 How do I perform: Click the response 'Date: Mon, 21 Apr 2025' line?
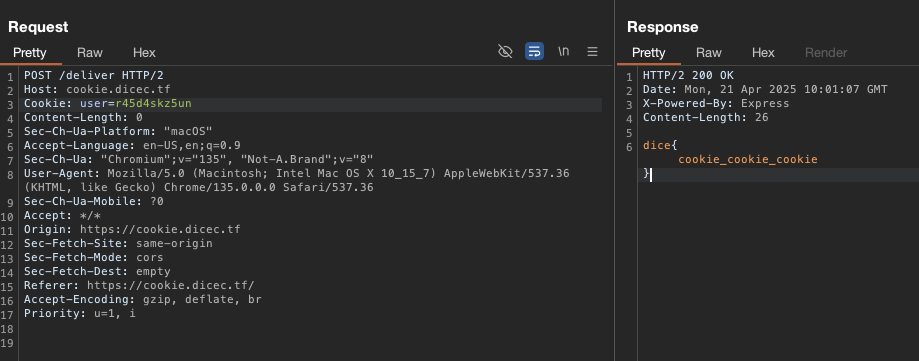[765, 90]
